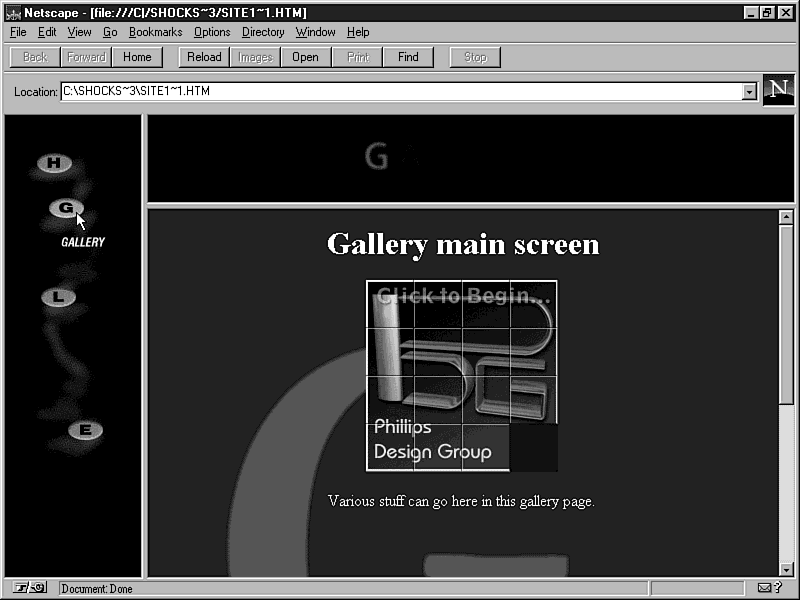Screen dimensions: 800x600
Task: Click the Forward toolbar button
Action: (x=86, y=57)
